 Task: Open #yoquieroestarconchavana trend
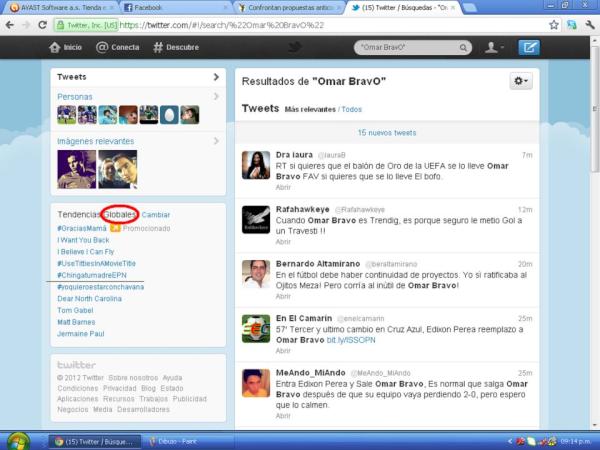click(x=101, y=287)
